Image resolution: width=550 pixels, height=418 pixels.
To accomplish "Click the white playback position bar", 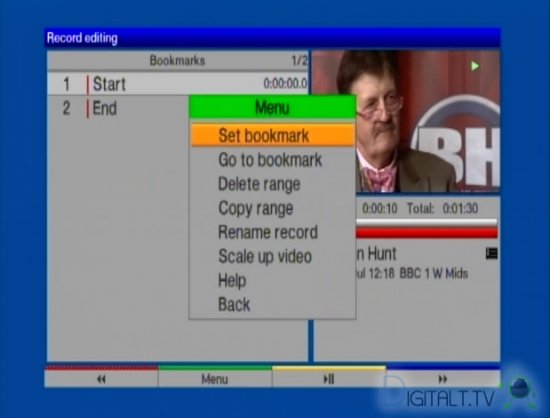I will (x=427, y=222).
